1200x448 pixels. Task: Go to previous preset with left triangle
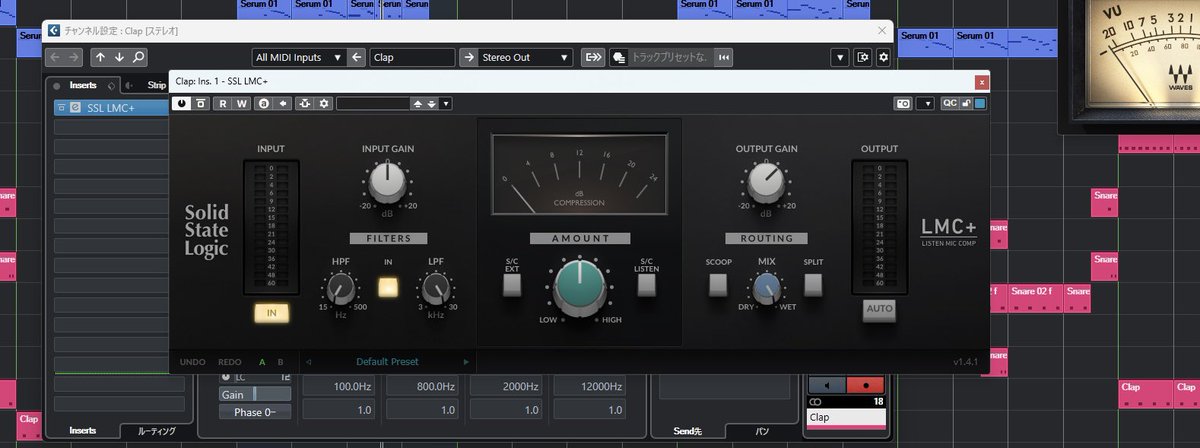(x=309, y=362)
